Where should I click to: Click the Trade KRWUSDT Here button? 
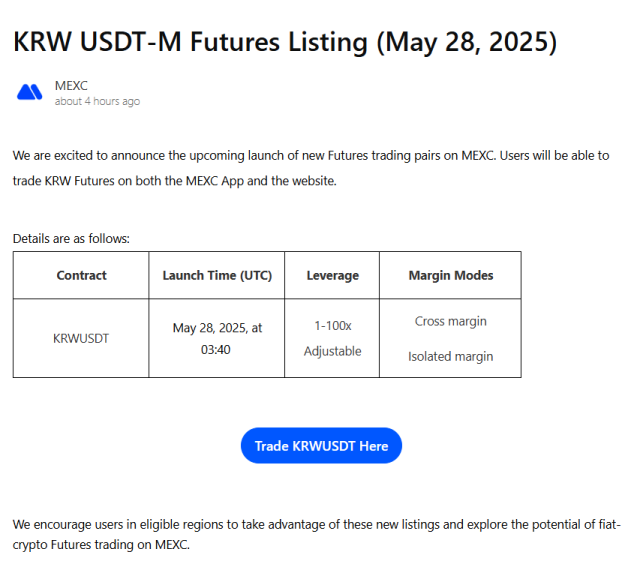[321, 445]
